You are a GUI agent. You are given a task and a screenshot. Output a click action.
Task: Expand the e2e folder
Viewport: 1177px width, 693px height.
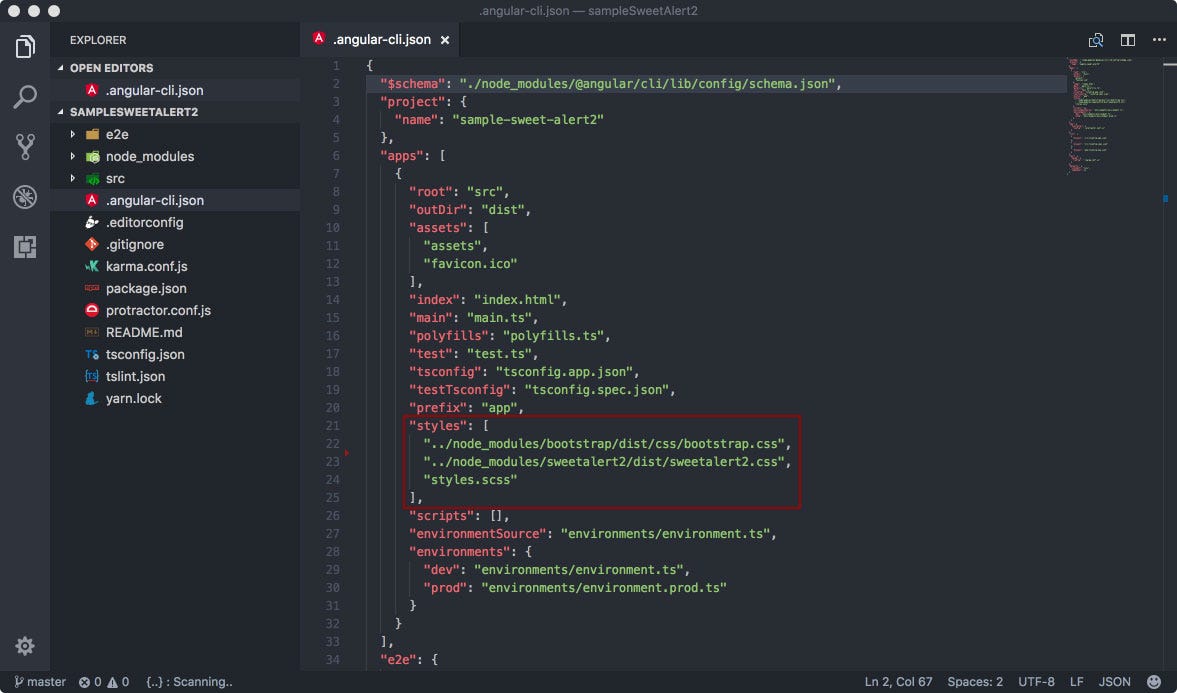coord(73,134)
